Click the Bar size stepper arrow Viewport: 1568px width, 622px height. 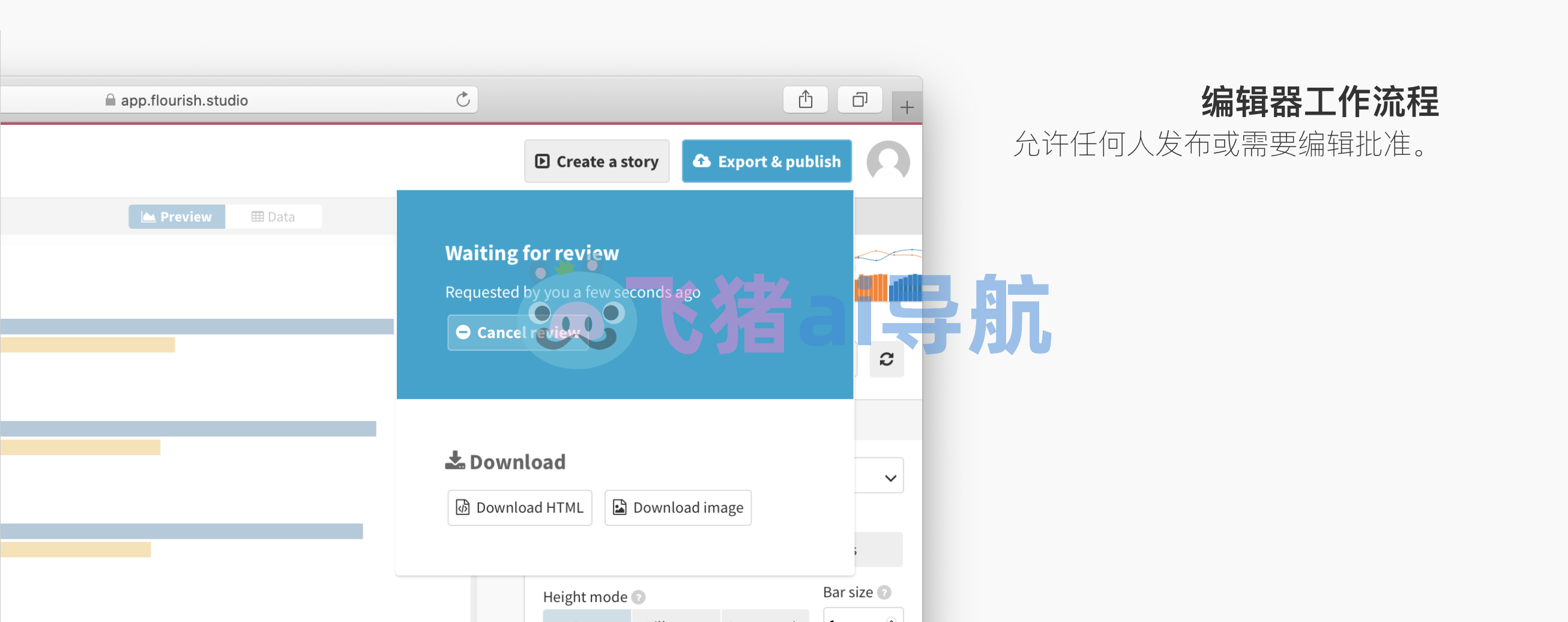click(890, 618)
